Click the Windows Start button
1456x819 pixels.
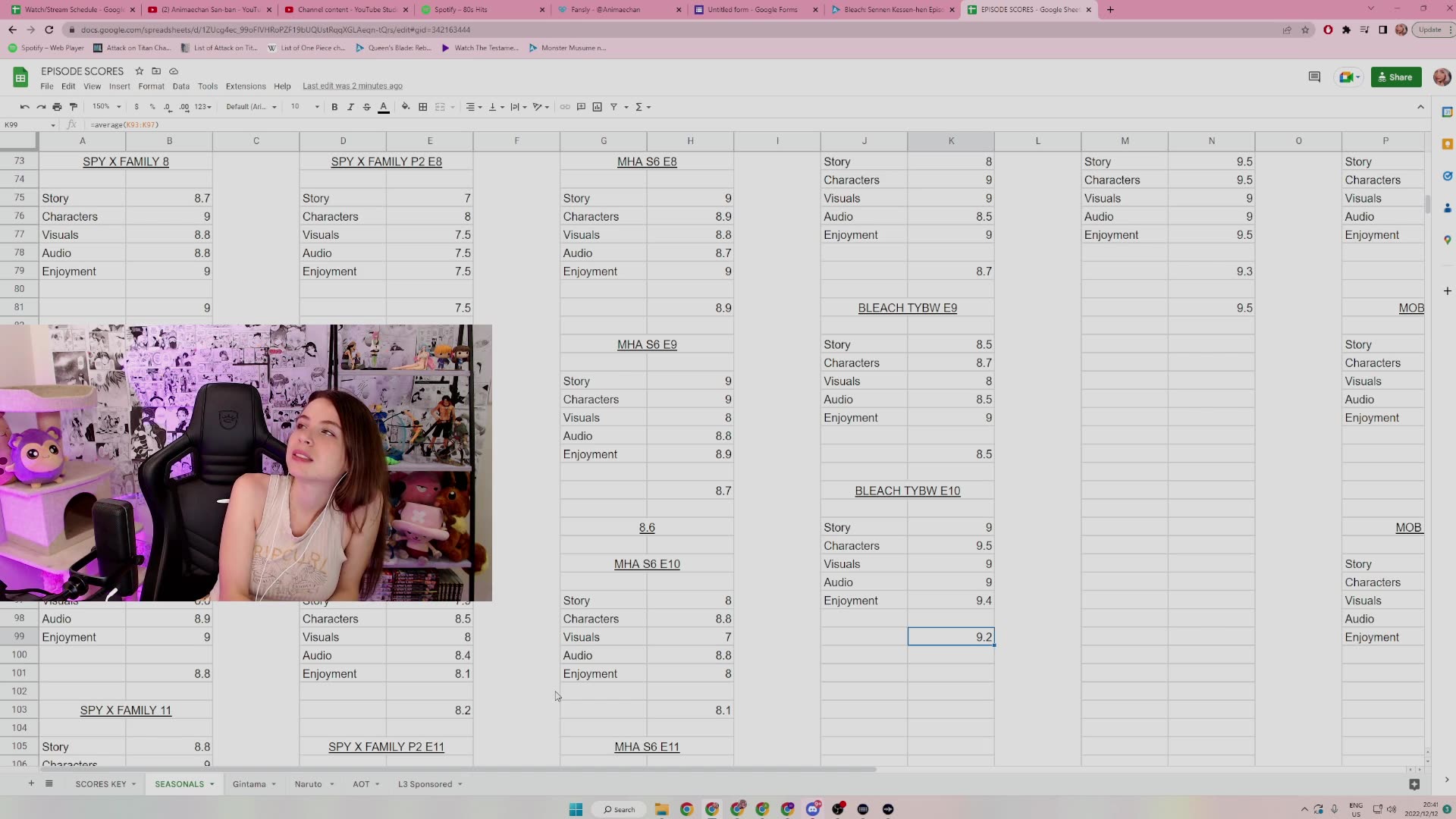click(x=576, y=809)
